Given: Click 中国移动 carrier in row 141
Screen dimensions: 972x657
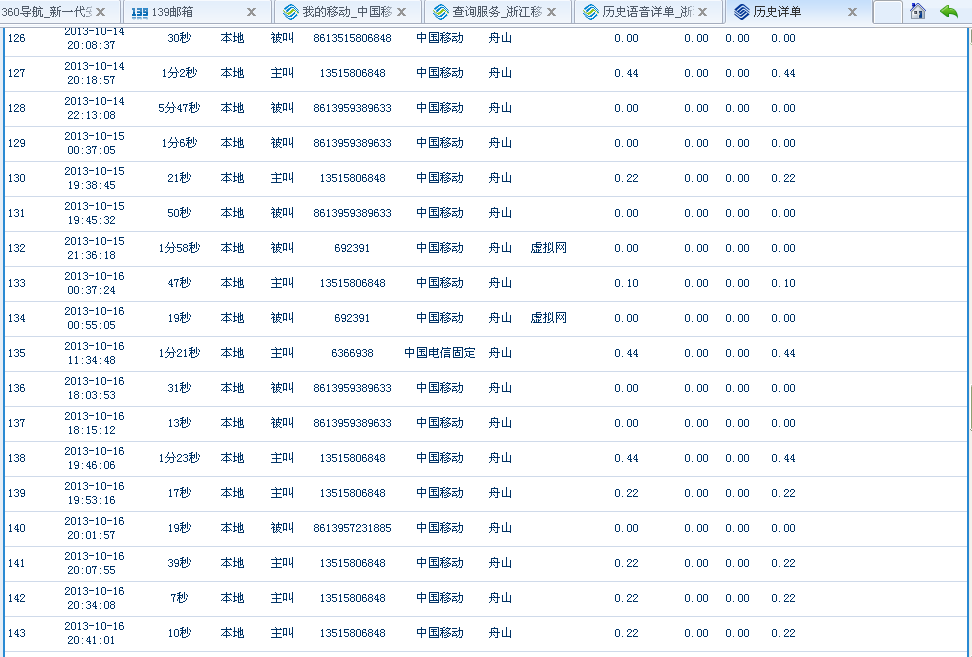Looking at the screenshot, I should [440, 563].
